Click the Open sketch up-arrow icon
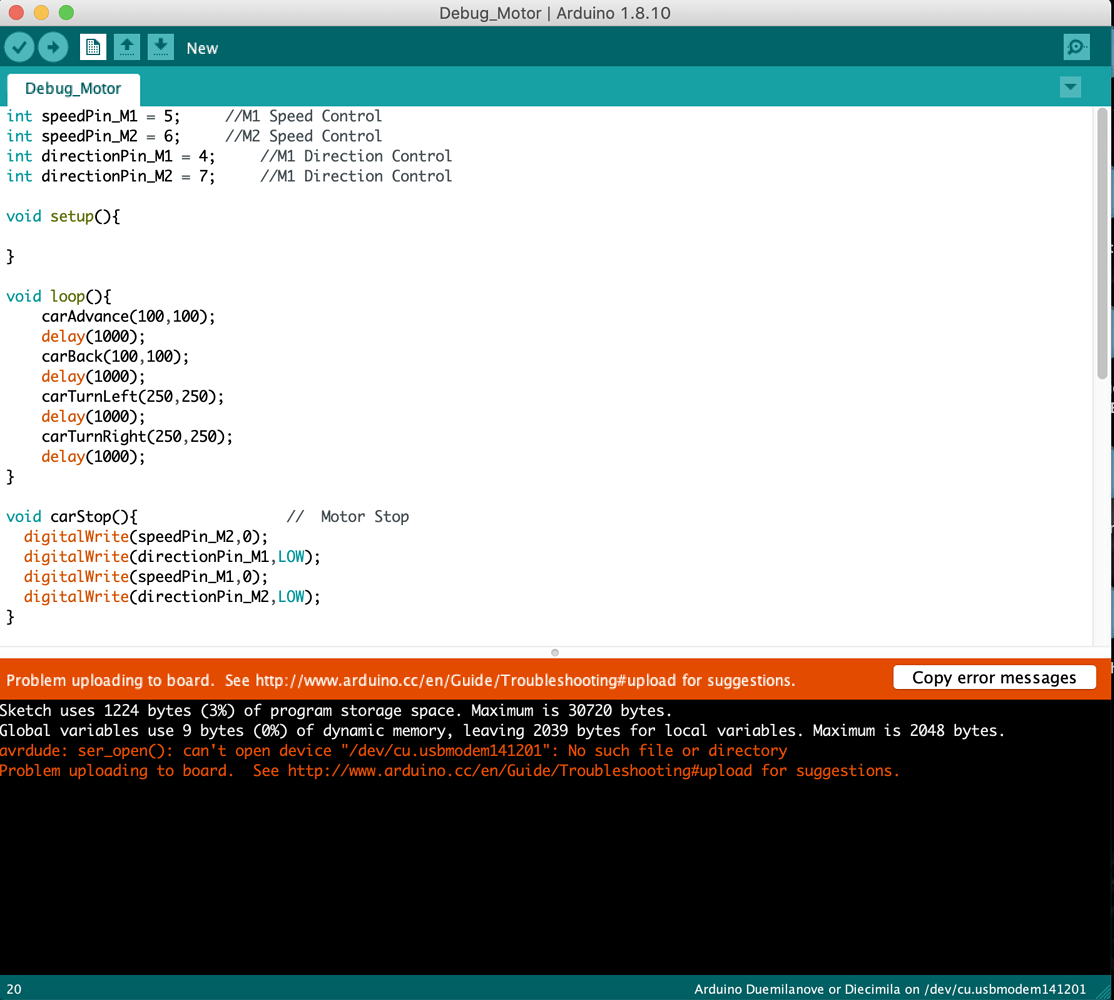The height and width of the screenshot is (1000, 1114). pyautogui.click(x=126, y=47)
